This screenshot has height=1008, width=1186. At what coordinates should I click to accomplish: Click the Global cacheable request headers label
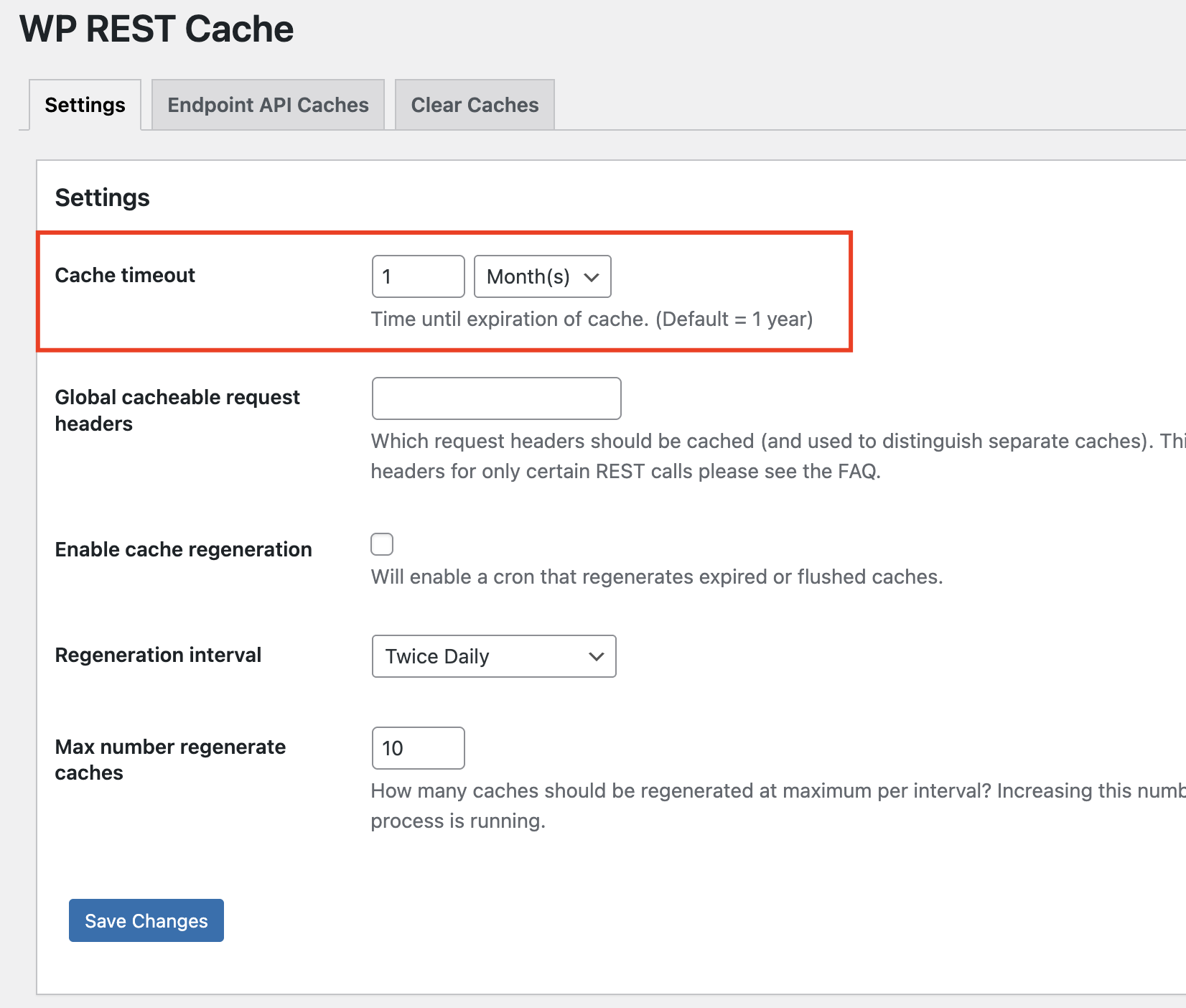[x=177, y=410]
